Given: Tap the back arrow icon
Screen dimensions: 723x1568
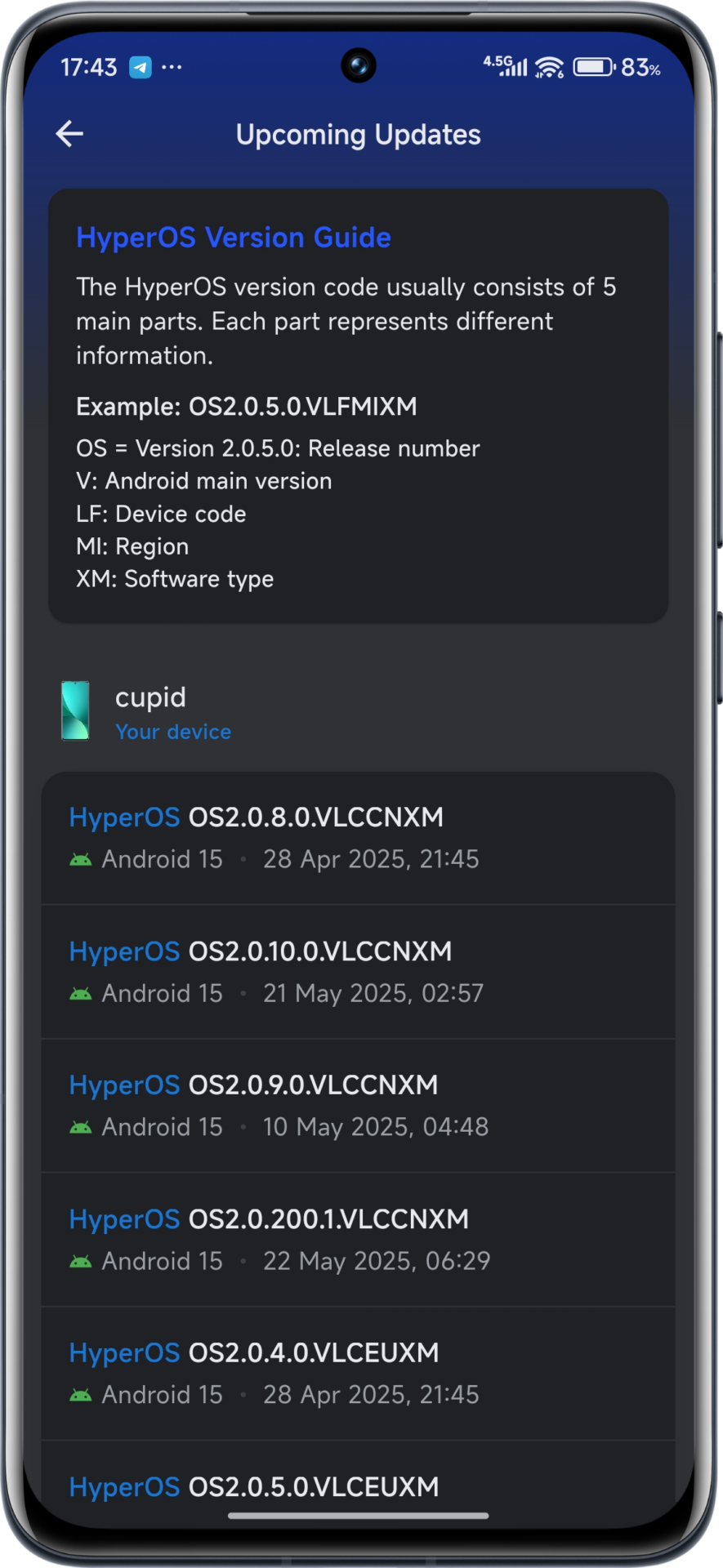Looking at the screenshot, I should pyautogui.click(x=70, y=134).
